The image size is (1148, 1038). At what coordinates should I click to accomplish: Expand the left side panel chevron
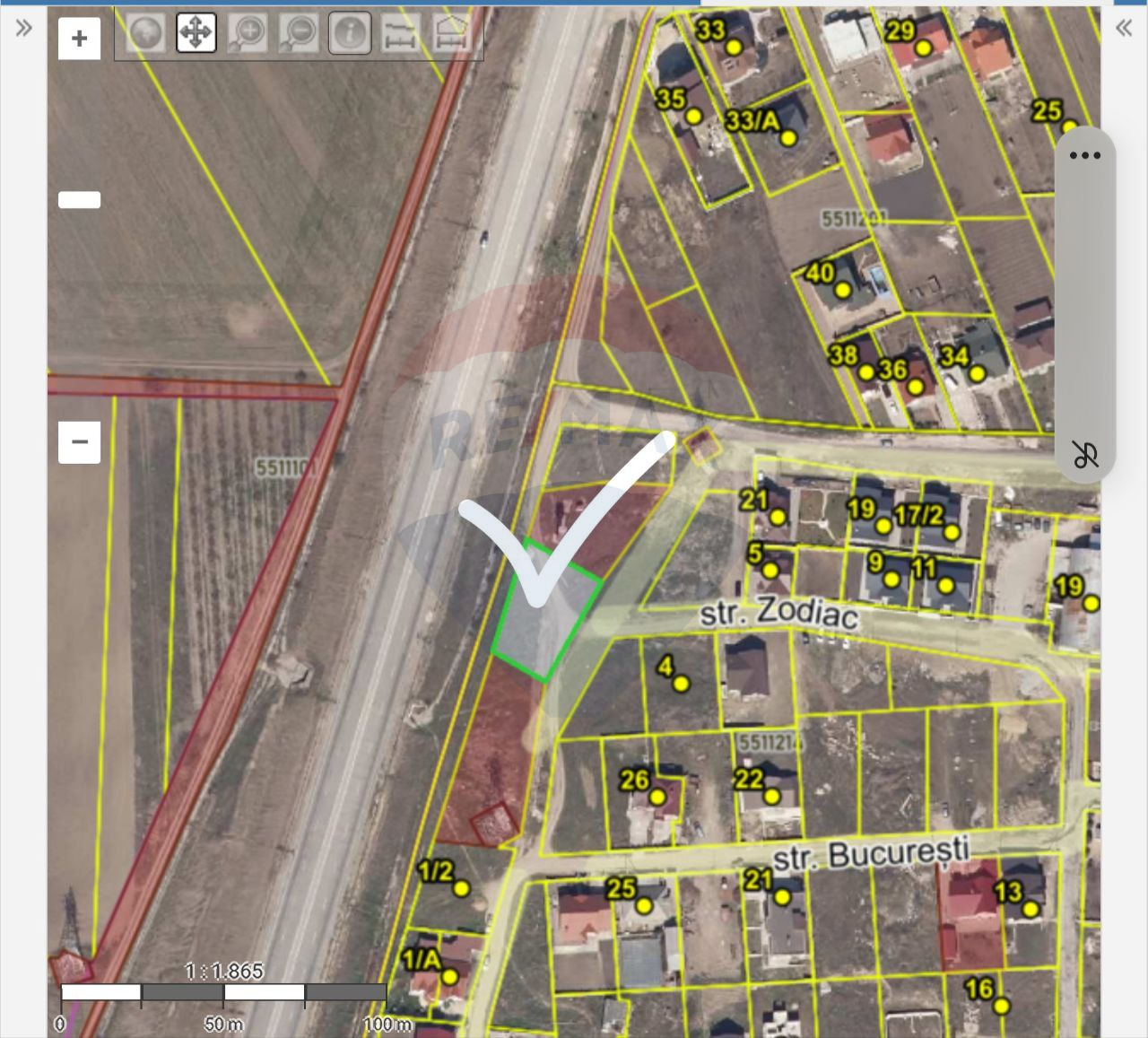23,28
